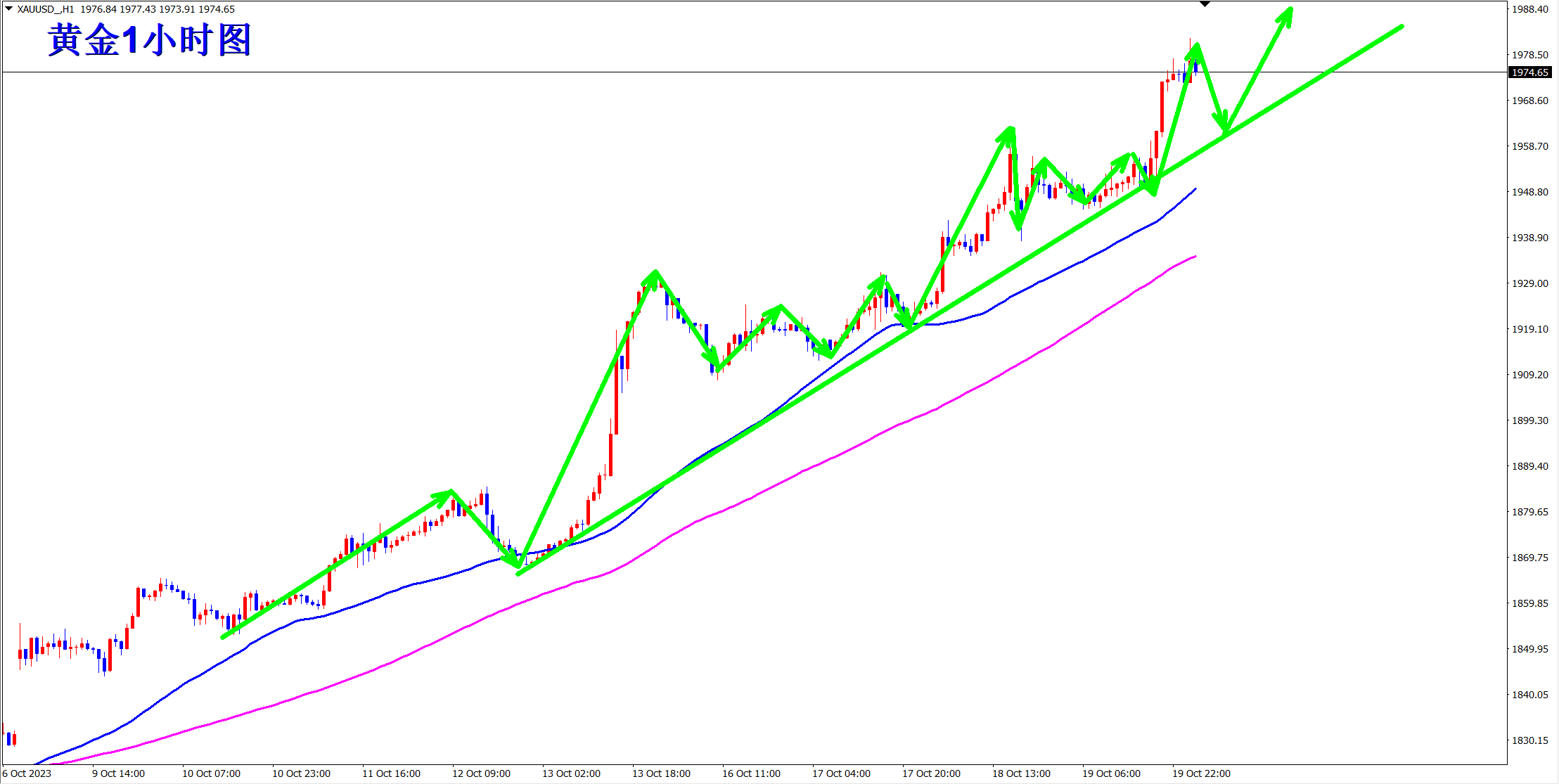The height and width of the screenshot is (784, 1559).
Task: Click the 16 Oct 11:00 time label
Action: point(751,773)
